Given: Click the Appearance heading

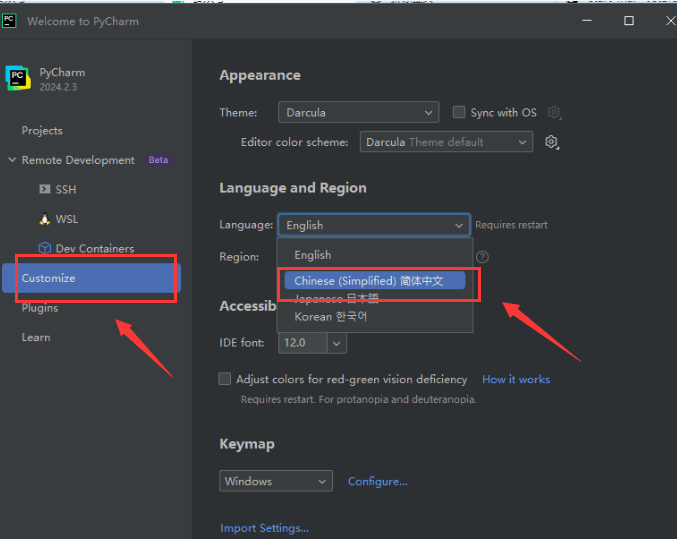Looking at the screenshot, I should pyautogui.click(x=260, y=75).
